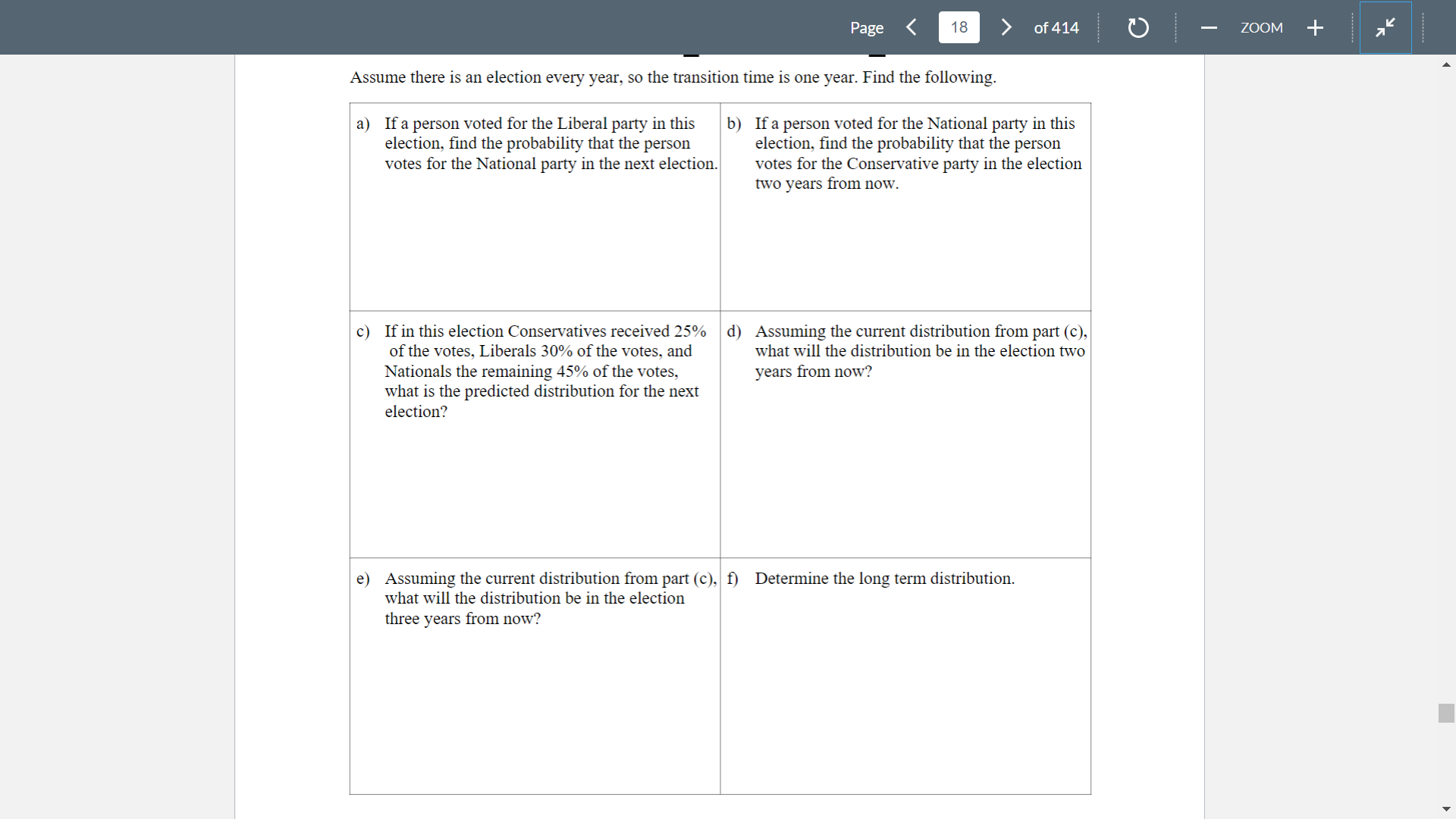Click the page number field showing 18

(959, 27)
